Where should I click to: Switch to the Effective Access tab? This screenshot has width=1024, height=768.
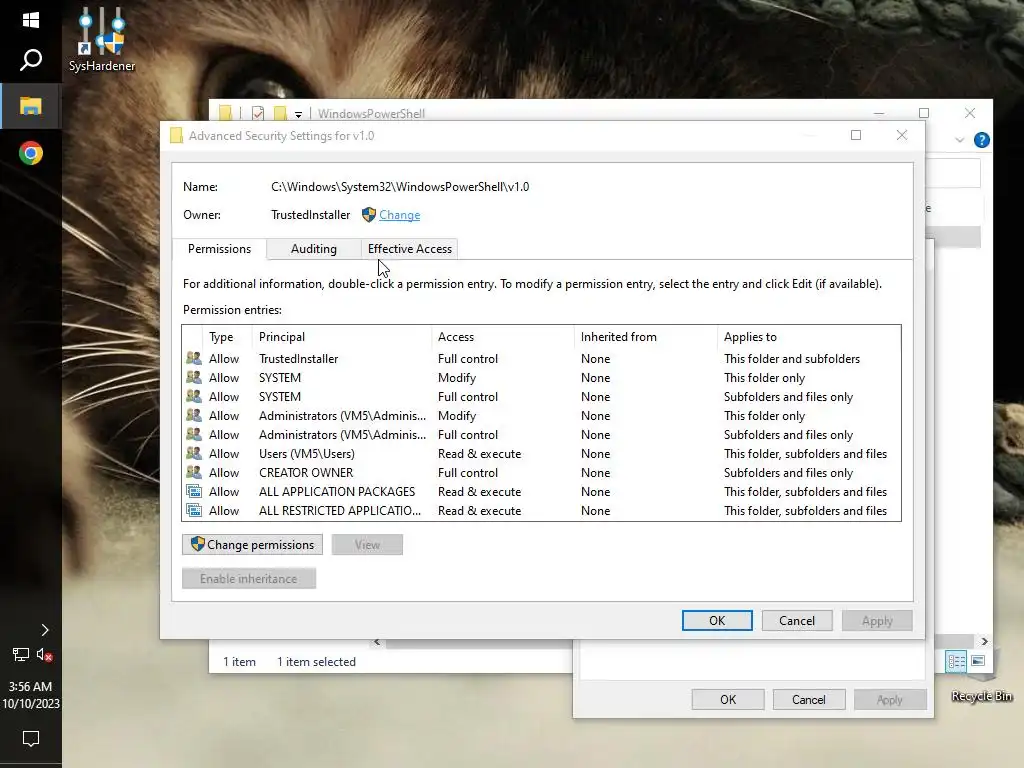[409, 249]
